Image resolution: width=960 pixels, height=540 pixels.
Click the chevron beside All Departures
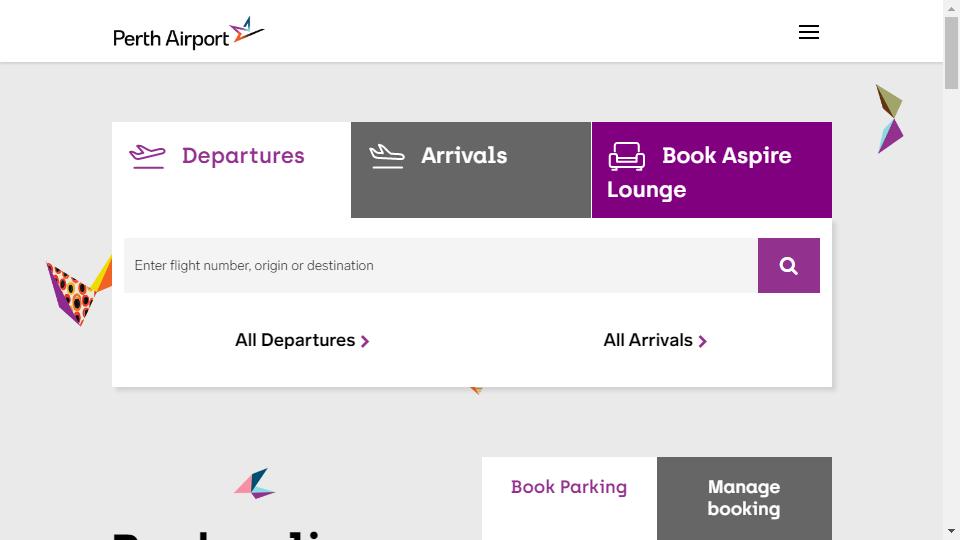click(x=365, y=341)
